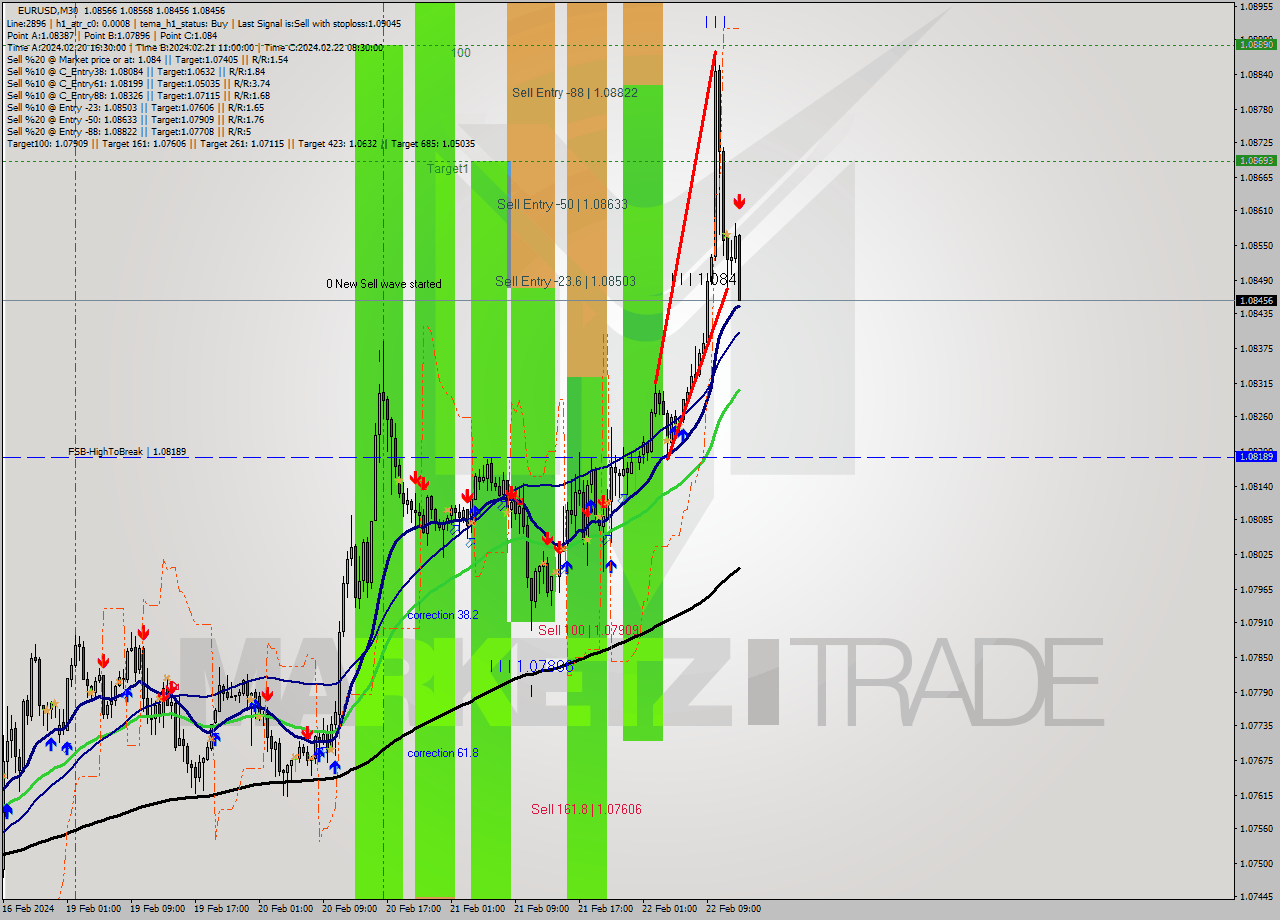Click the '22 Feb 01:00' time axis label

(669, 909)
